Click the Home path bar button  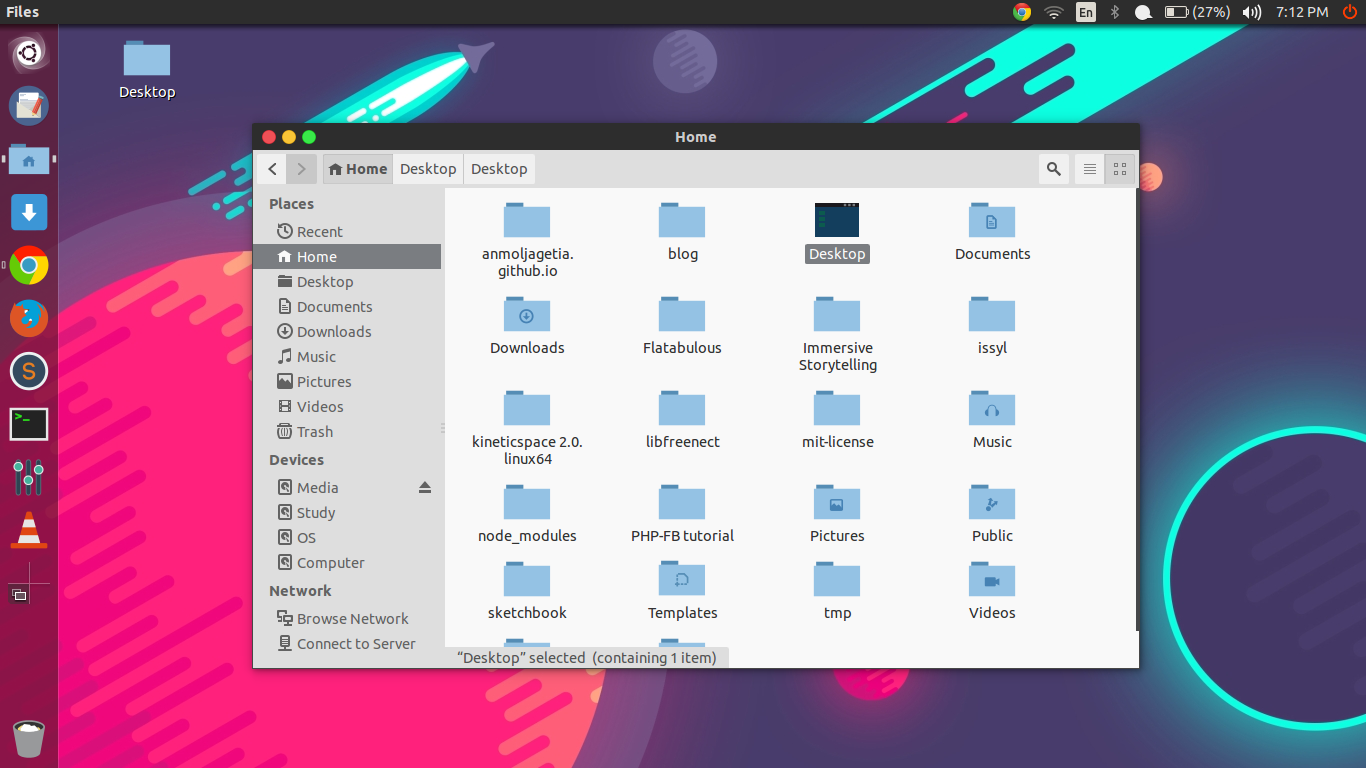point(358,169)
